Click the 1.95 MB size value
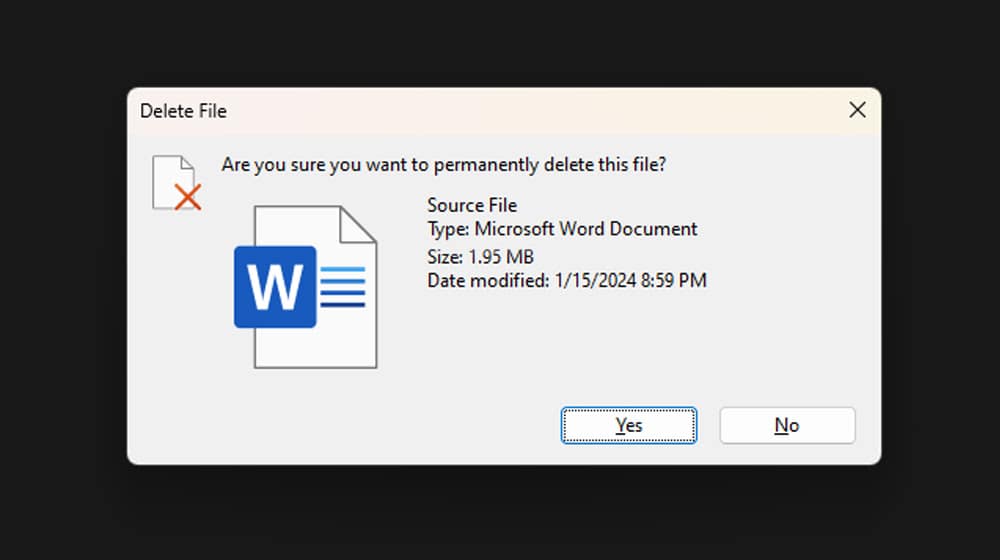The image size is (1000, 560). (501, 257)
